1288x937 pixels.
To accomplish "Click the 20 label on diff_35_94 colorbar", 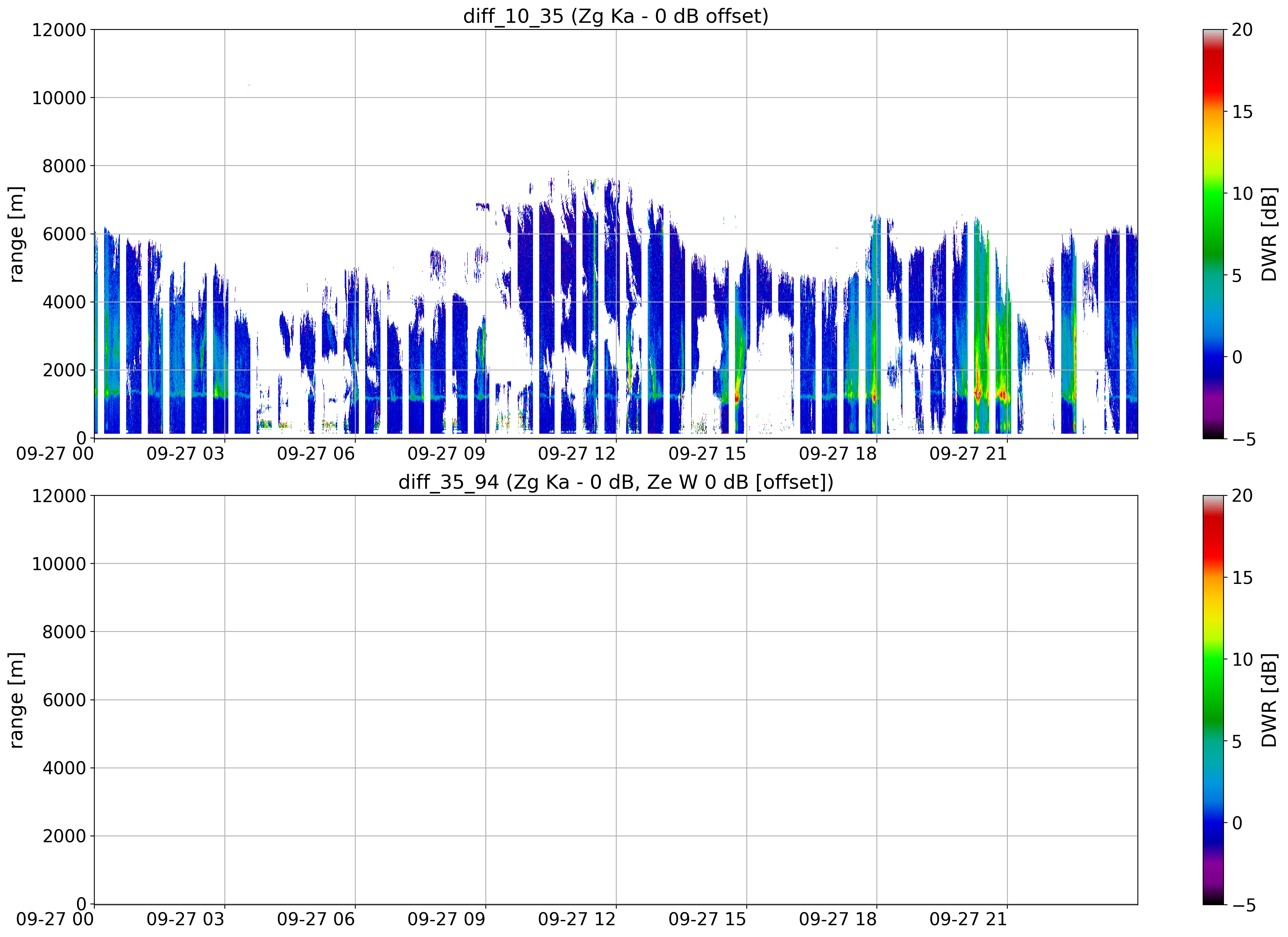I will 1242,496.
